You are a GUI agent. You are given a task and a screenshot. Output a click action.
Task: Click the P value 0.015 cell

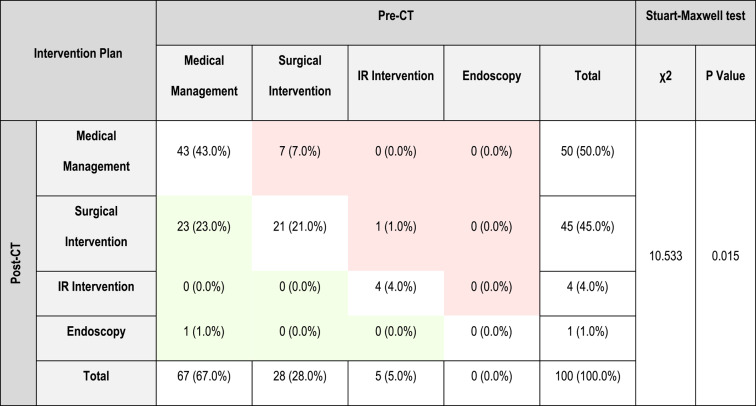723,255
